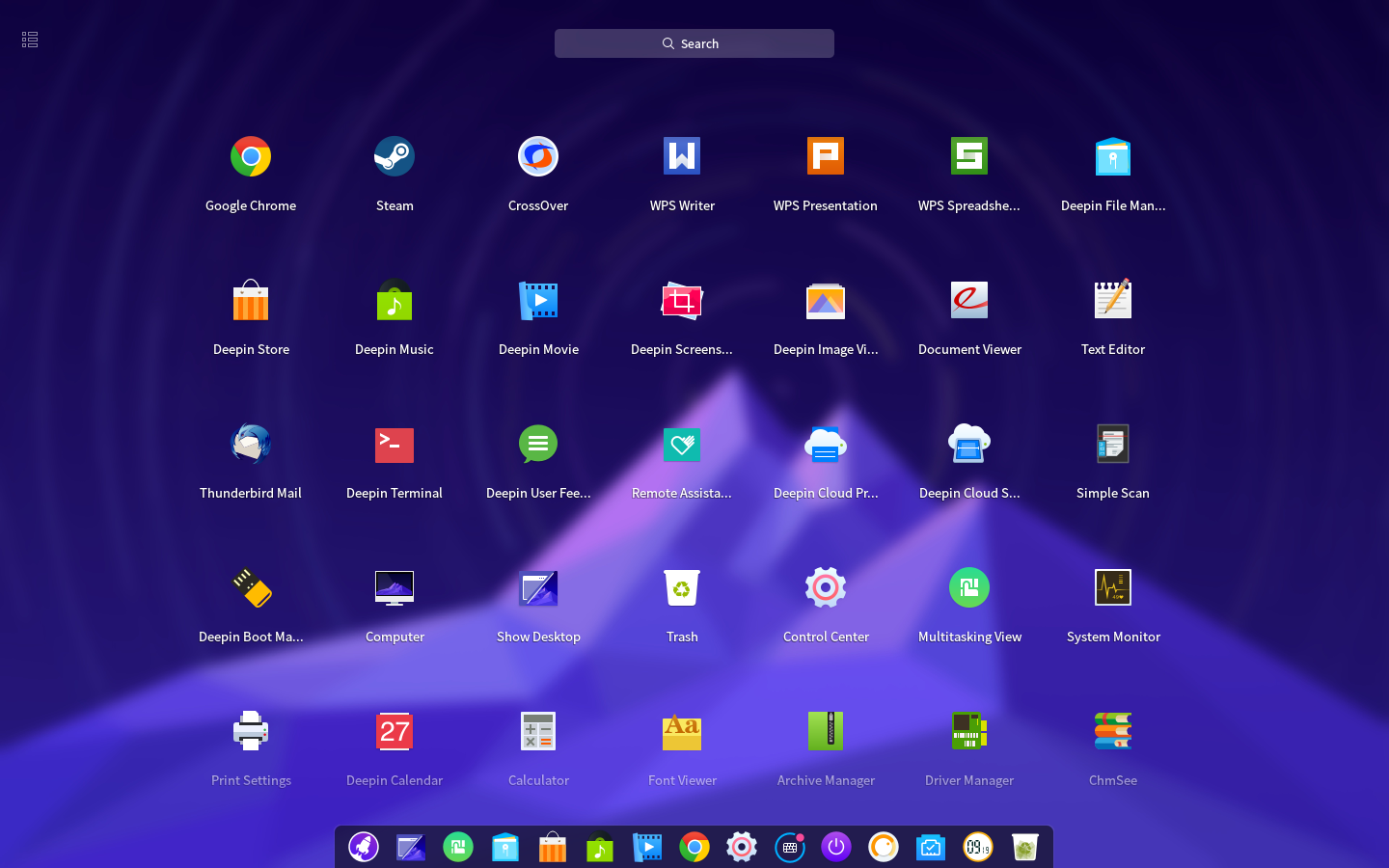Open Computer from launcher grid

coord(395,587)
